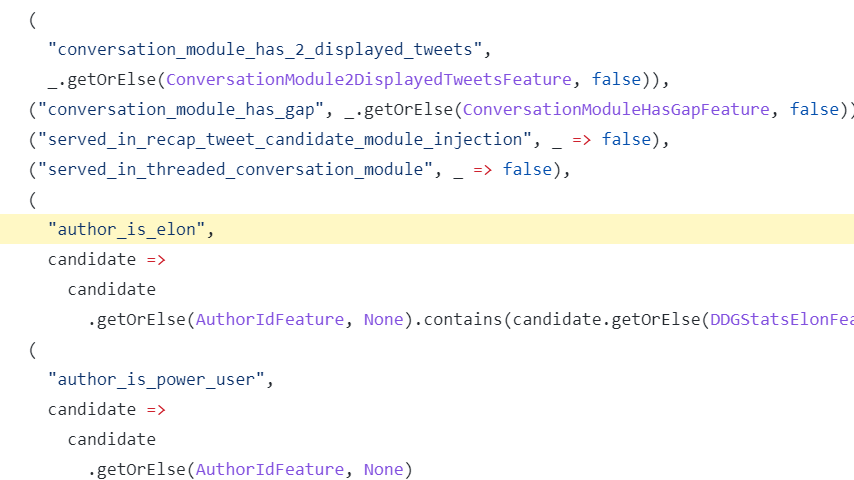Click the opening parenthesis on the first line
This screenshot has width=854, height=480.
pos(33,20)
